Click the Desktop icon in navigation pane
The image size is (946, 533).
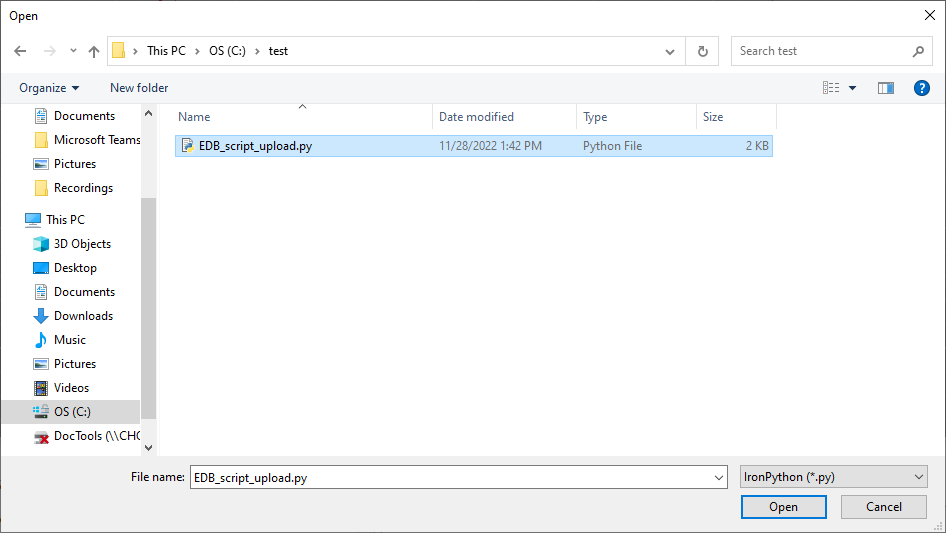tap(41, 268)
